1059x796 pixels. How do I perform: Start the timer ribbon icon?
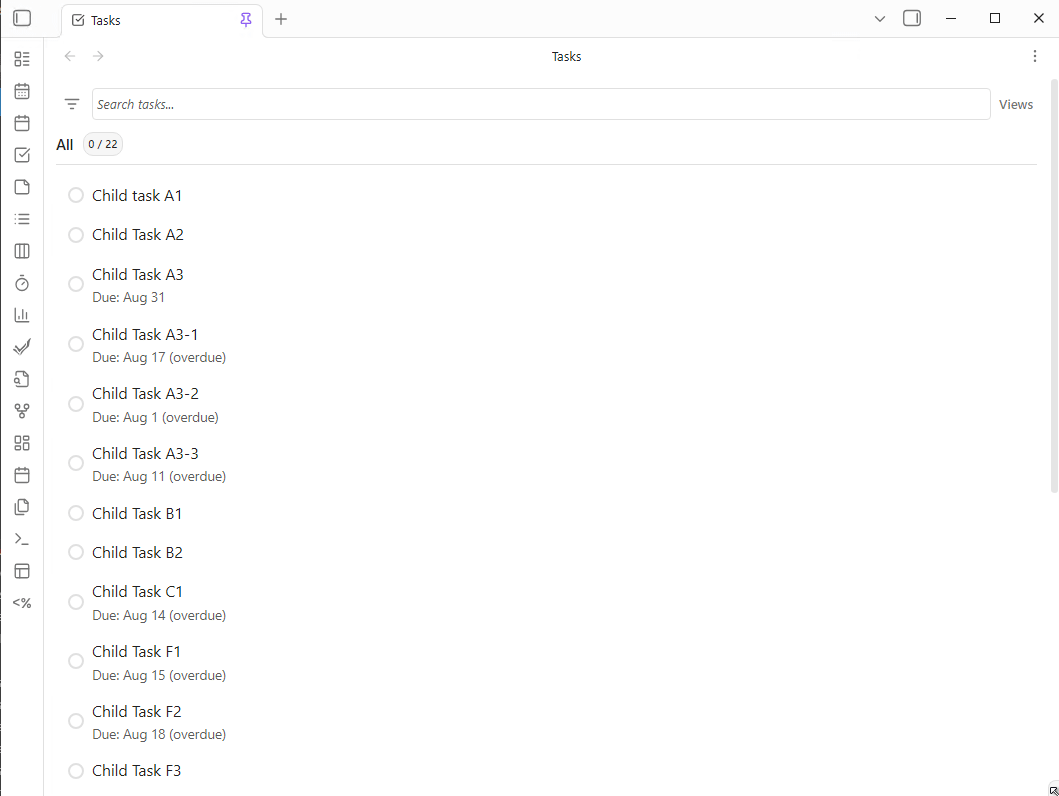[22, 283]
